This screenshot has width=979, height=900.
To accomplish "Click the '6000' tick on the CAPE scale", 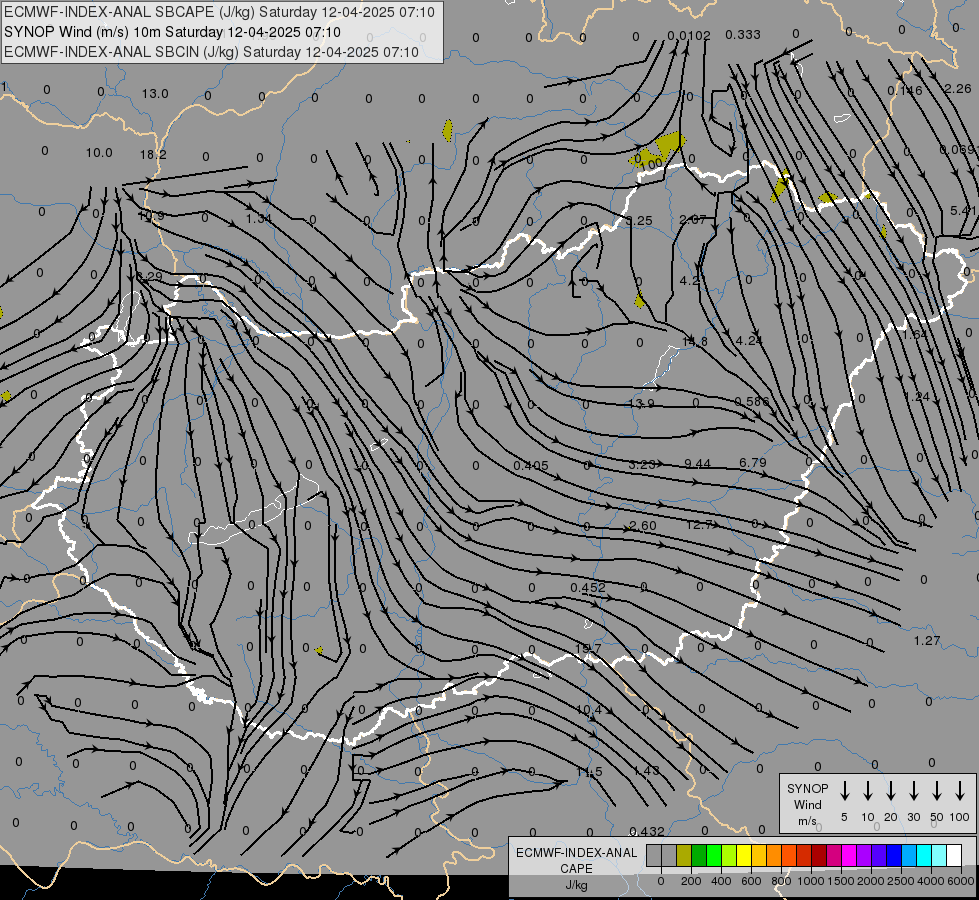I will (x=962, y=881).
